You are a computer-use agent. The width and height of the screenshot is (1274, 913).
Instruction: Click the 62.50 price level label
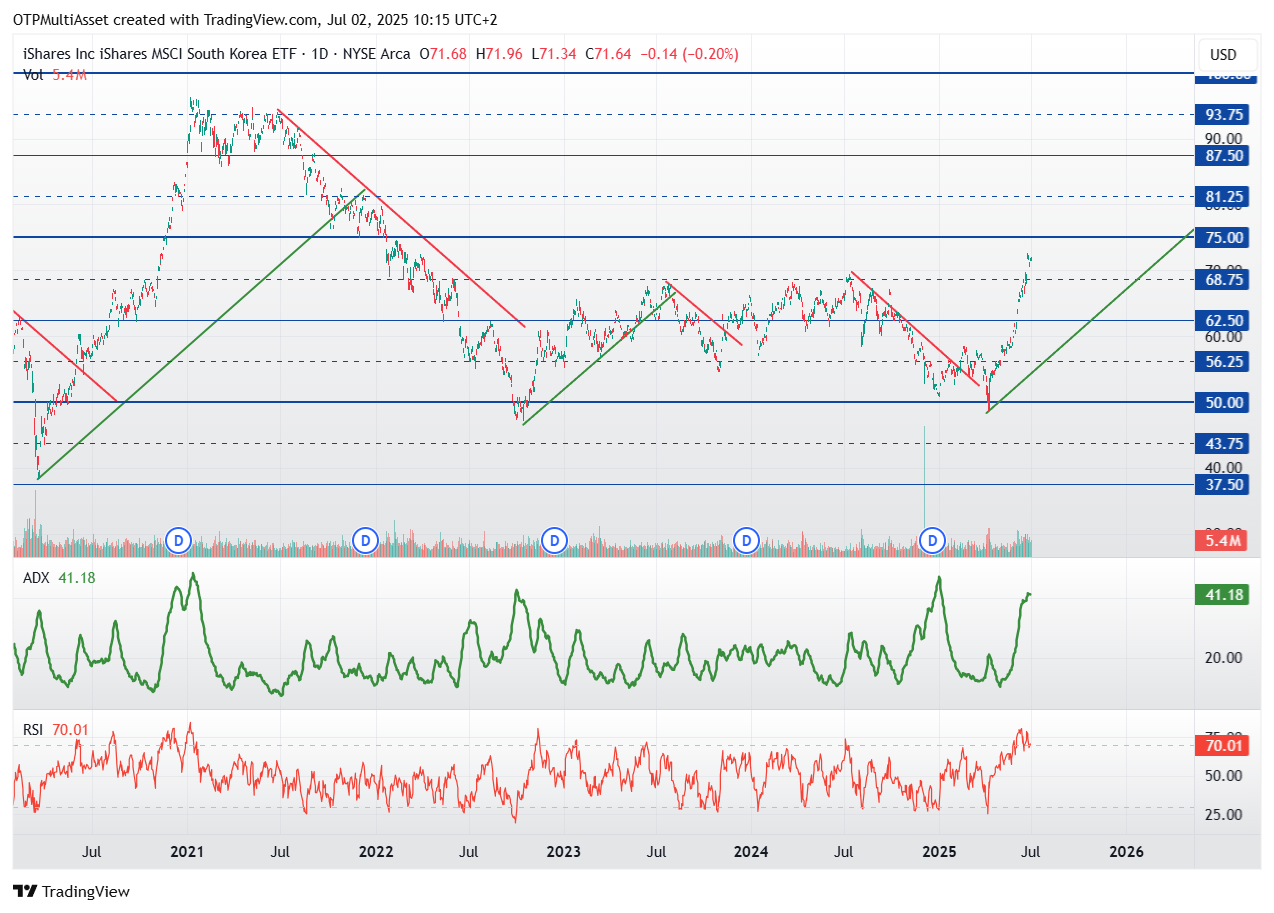[1223, 320]
